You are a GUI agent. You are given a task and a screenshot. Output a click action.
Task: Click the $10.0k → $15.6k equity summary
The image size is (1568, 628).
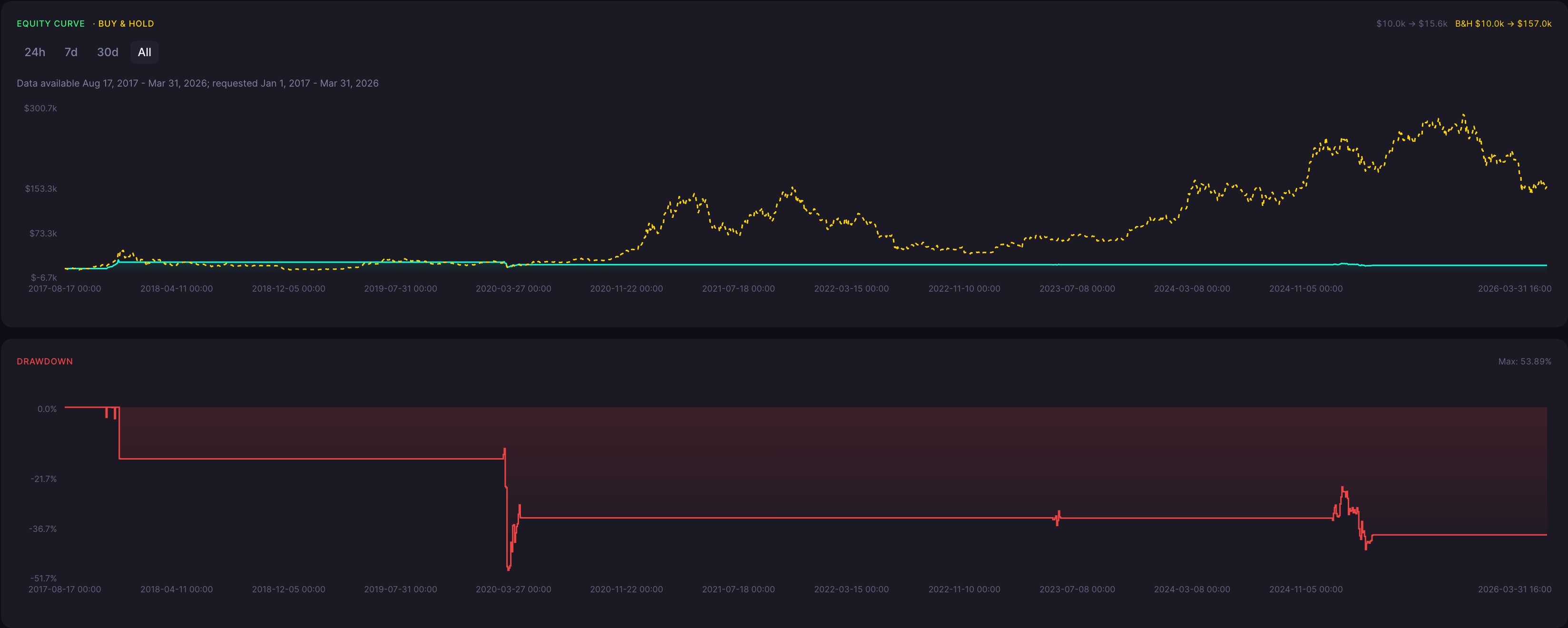(1411, 24)
